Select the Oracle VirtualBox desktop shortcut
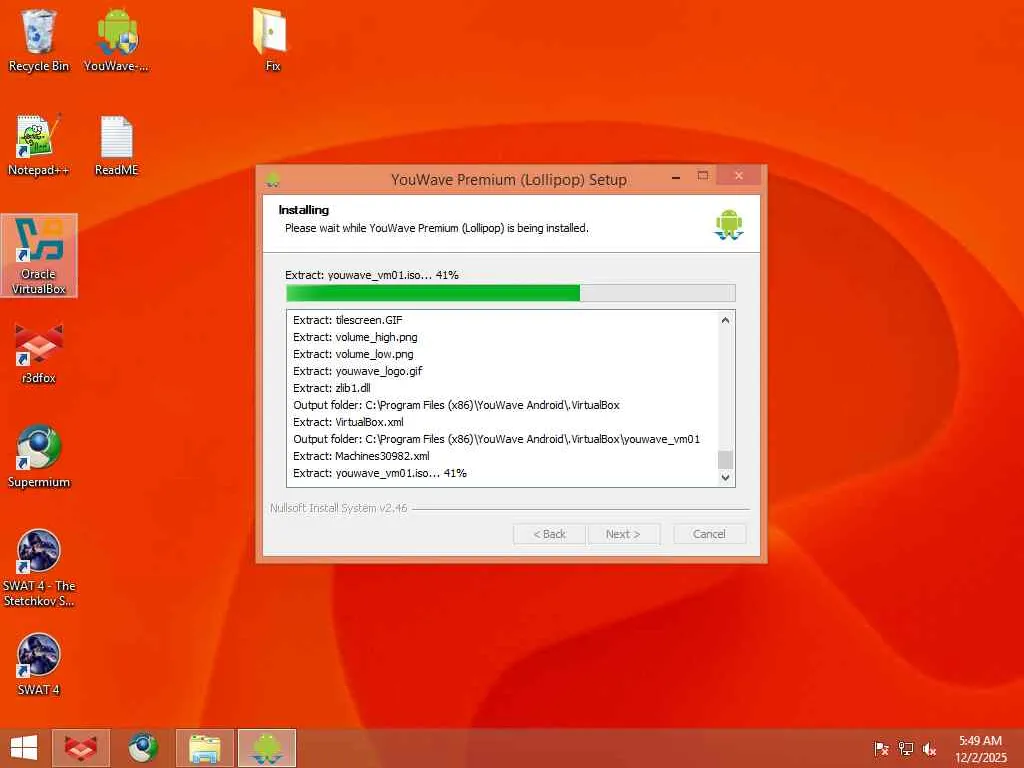The width and height of the screenshot is (1024, 768). pos(39,255)
